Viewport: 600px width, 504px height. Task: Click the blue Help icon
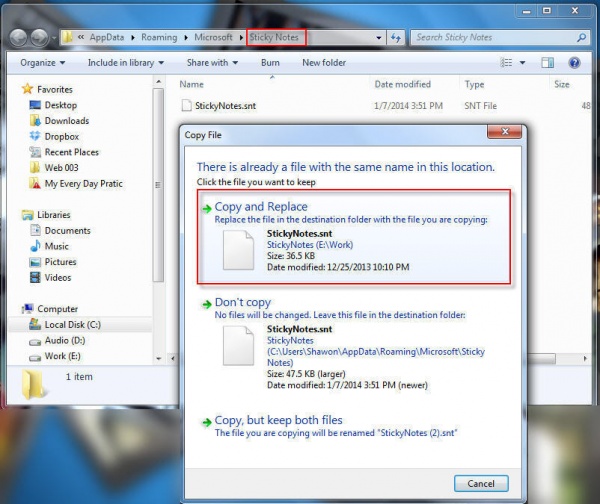click(574, 63)
